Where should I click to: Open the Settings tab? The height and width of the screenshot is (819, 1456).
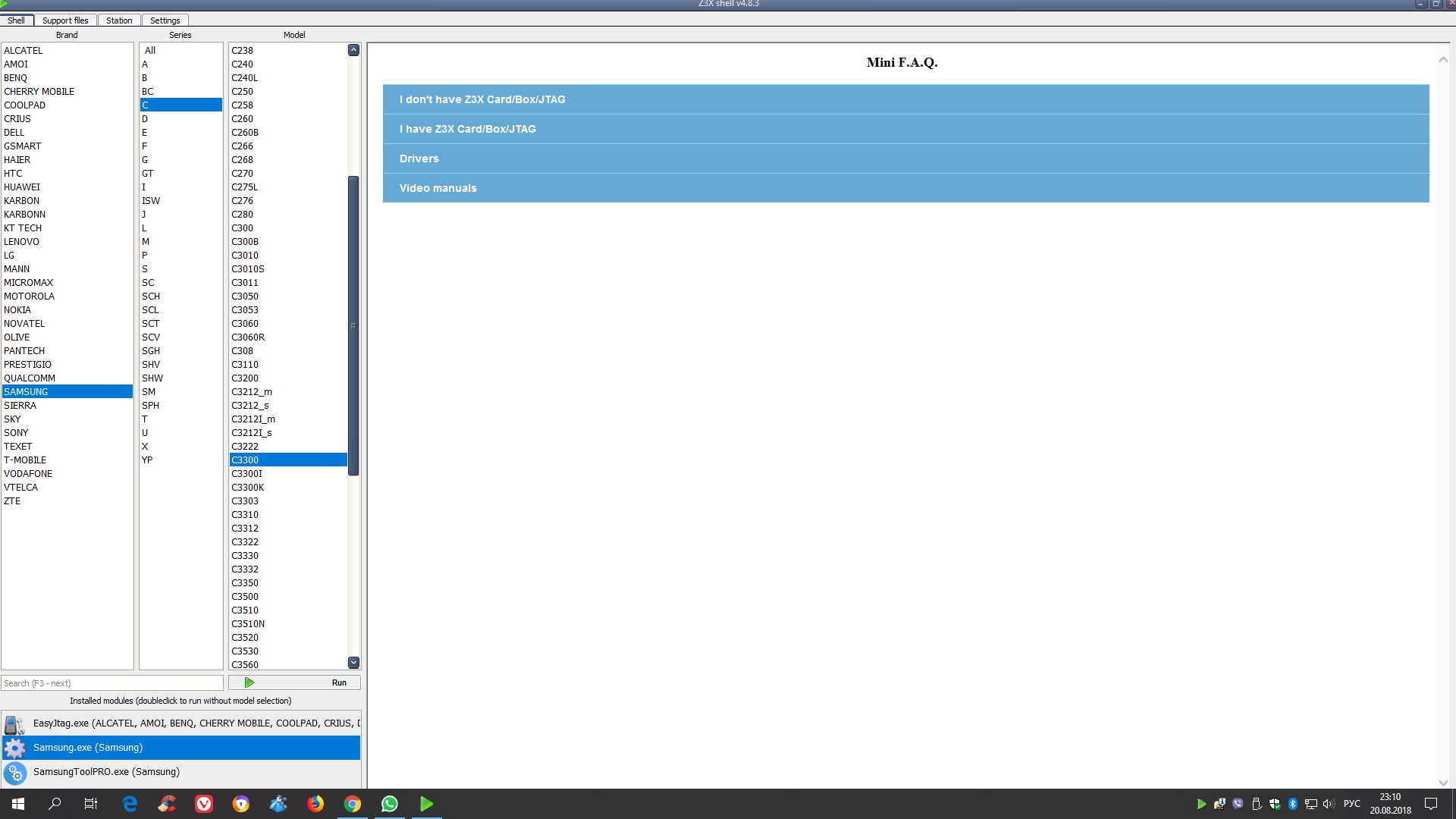(x=165, y=20)
